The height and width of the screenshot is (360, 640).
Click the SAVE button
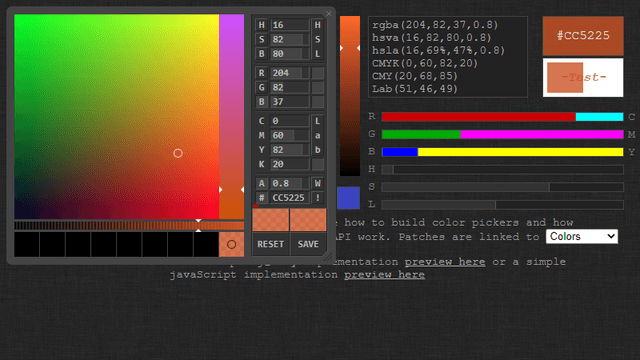coord(308,244)
